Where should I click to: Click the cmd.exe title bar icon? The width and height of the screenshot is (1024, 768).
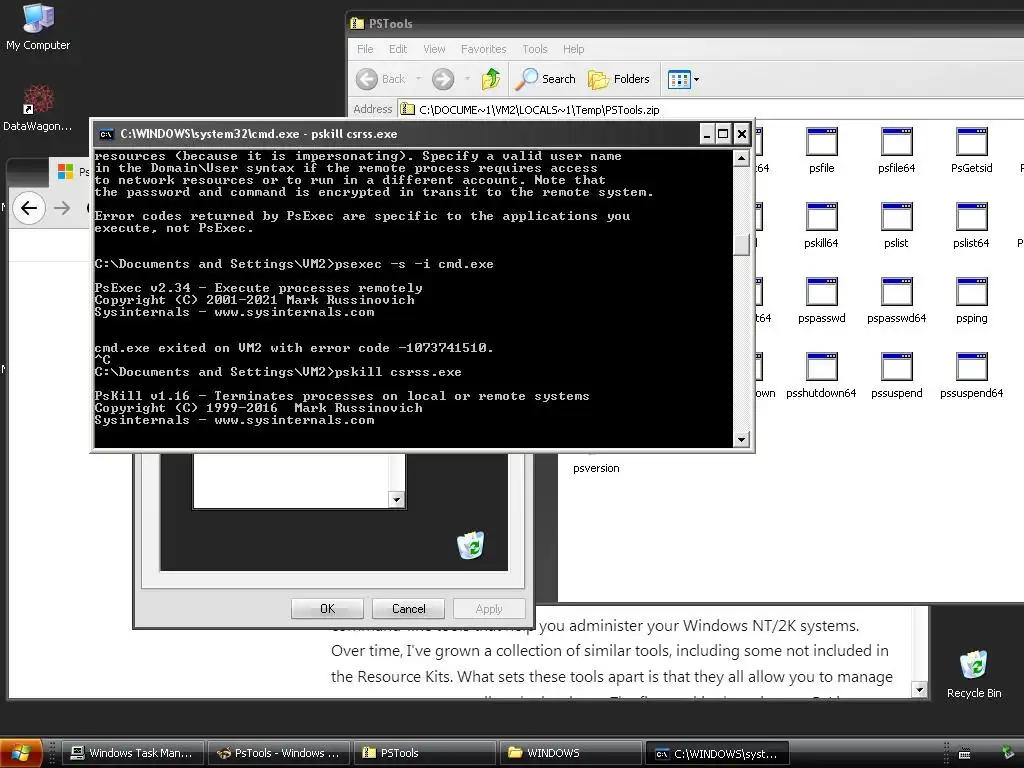tap(106, 135)
